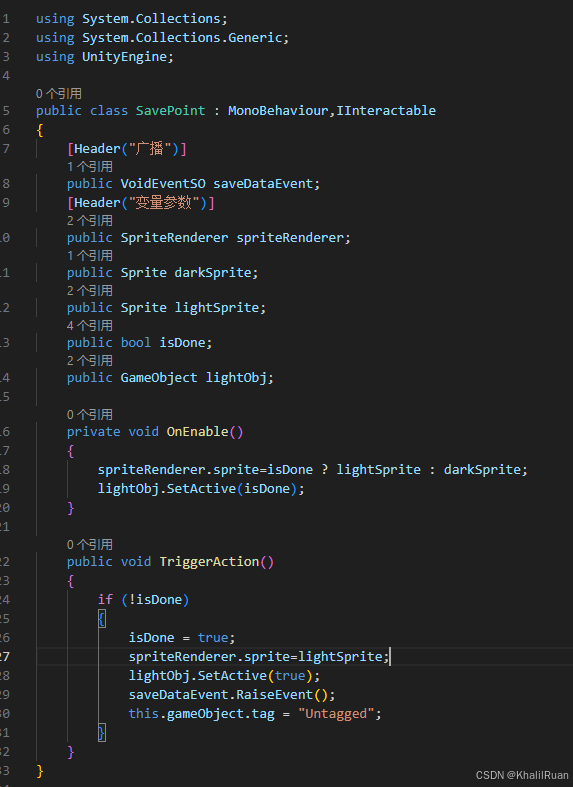Screen dimensions: 573x787
Task: Click 'true' in 'isDone = true;'
Action: tap(213, 638)
